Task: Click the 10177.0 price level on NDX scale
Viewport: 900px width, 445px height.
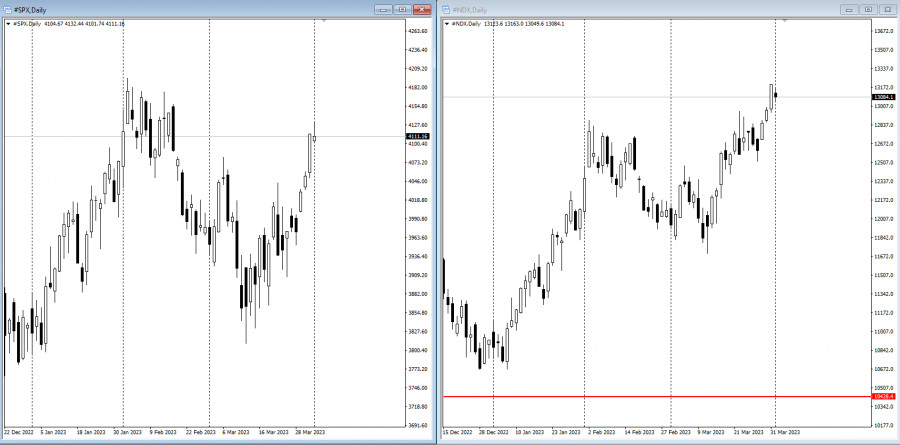Action: click(883, 425)
